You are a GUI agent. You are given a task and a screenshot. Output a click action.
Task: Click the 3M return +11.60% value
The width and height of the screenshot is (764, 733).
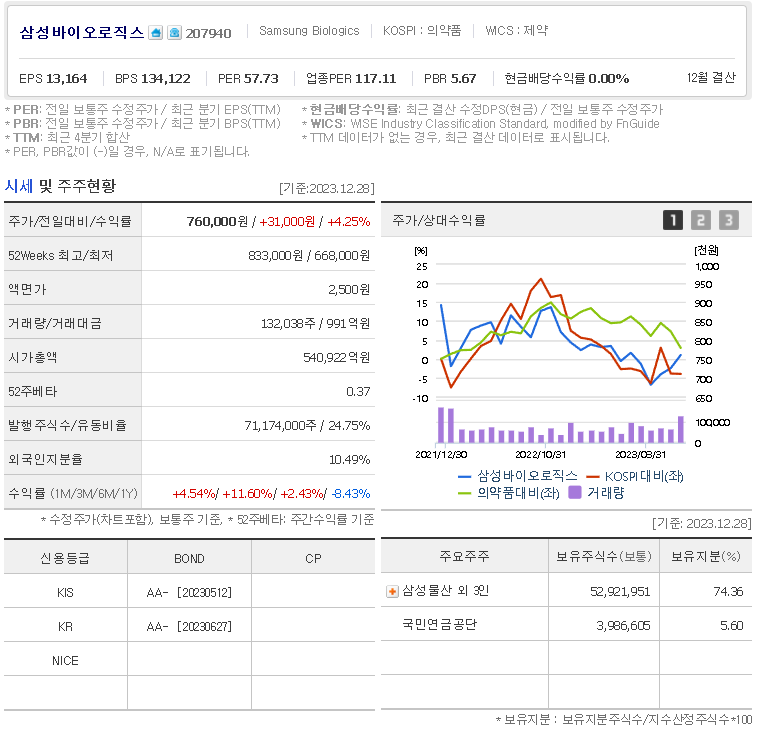pyautogui.click(x=247, y=494)
